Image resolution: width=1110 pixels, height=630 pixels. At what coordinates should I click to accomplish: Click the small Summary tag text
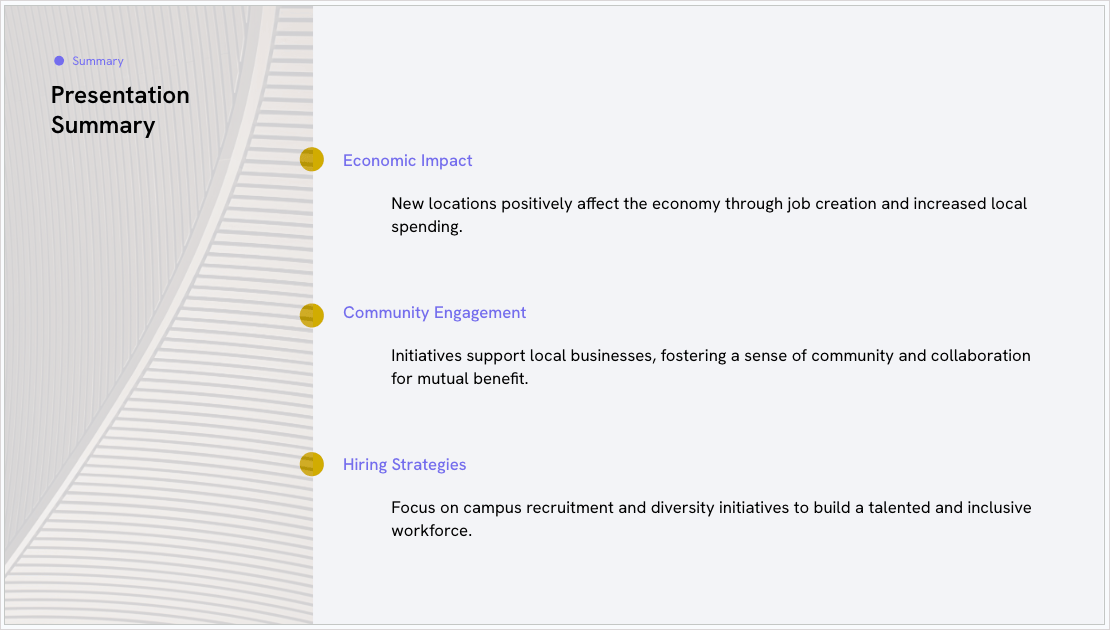tap(98, 61)
